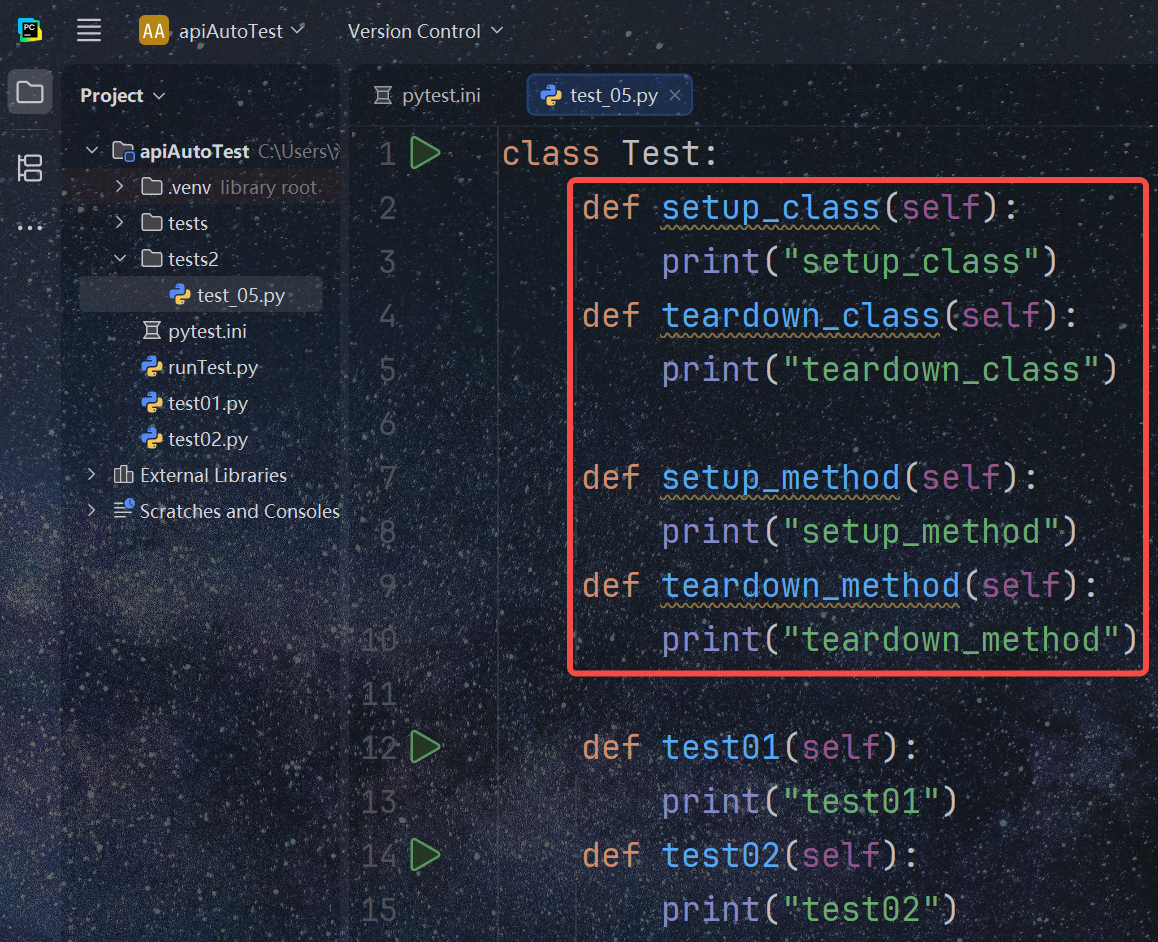The width and height of the screenshot is (1158, 942).
Task: Select test01.py in project tree
Action: [201, 404]
